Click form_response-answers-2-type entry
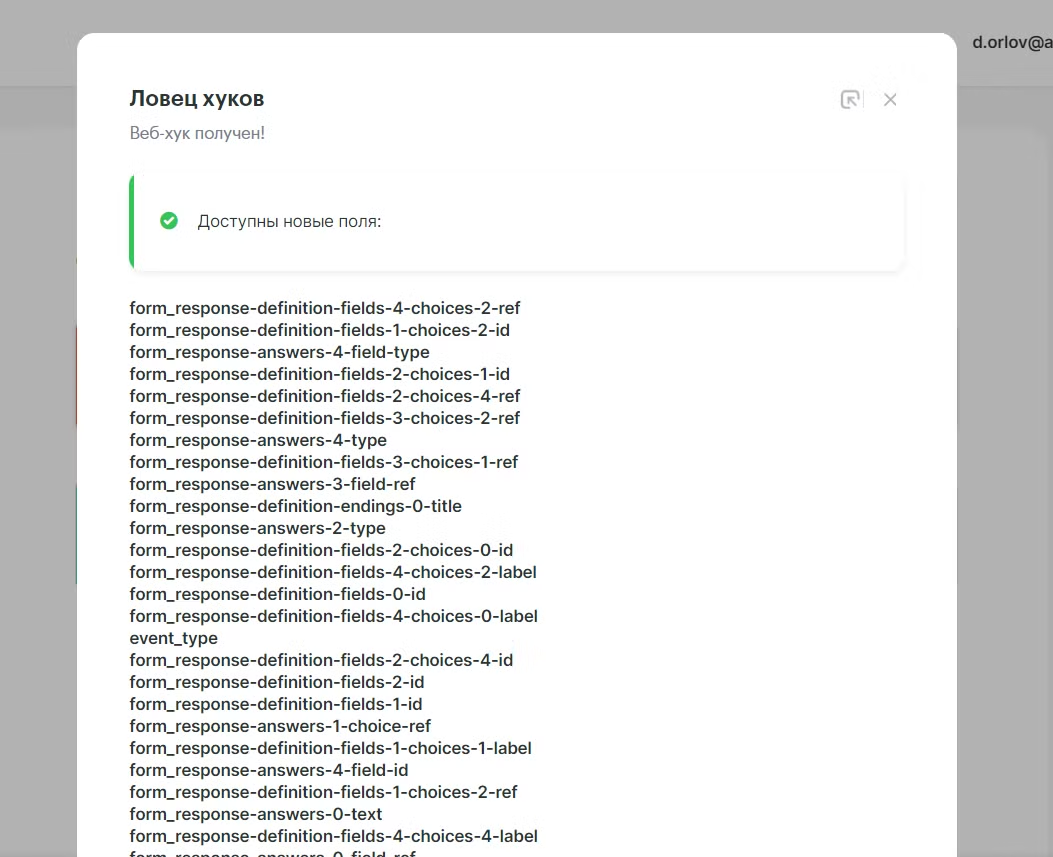This screenshot has width=1053, height=857. (257, 528)
